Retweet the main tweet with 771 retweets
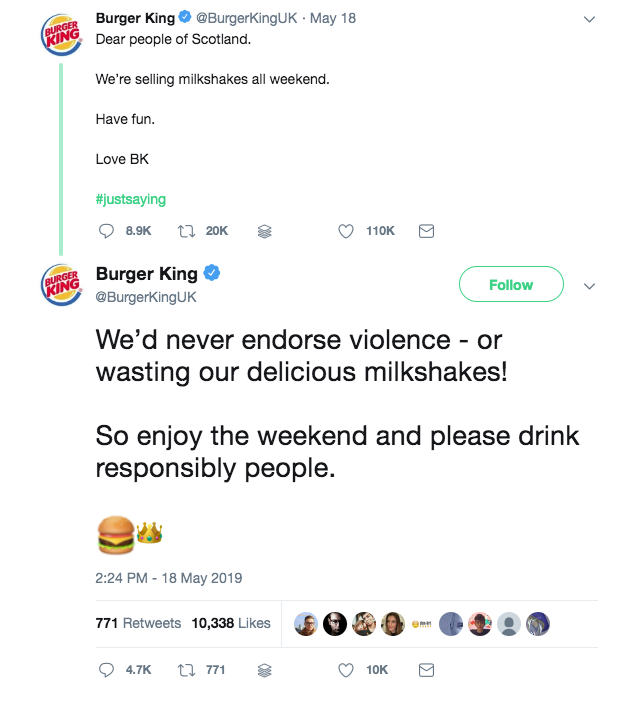 pos(187,670)
